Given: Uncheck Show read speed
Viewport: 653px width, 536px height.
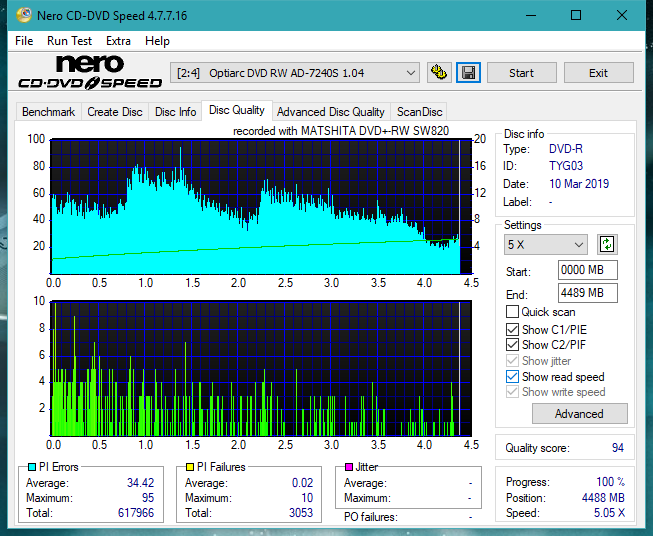Looking at the screenshot, I should 512,377.
